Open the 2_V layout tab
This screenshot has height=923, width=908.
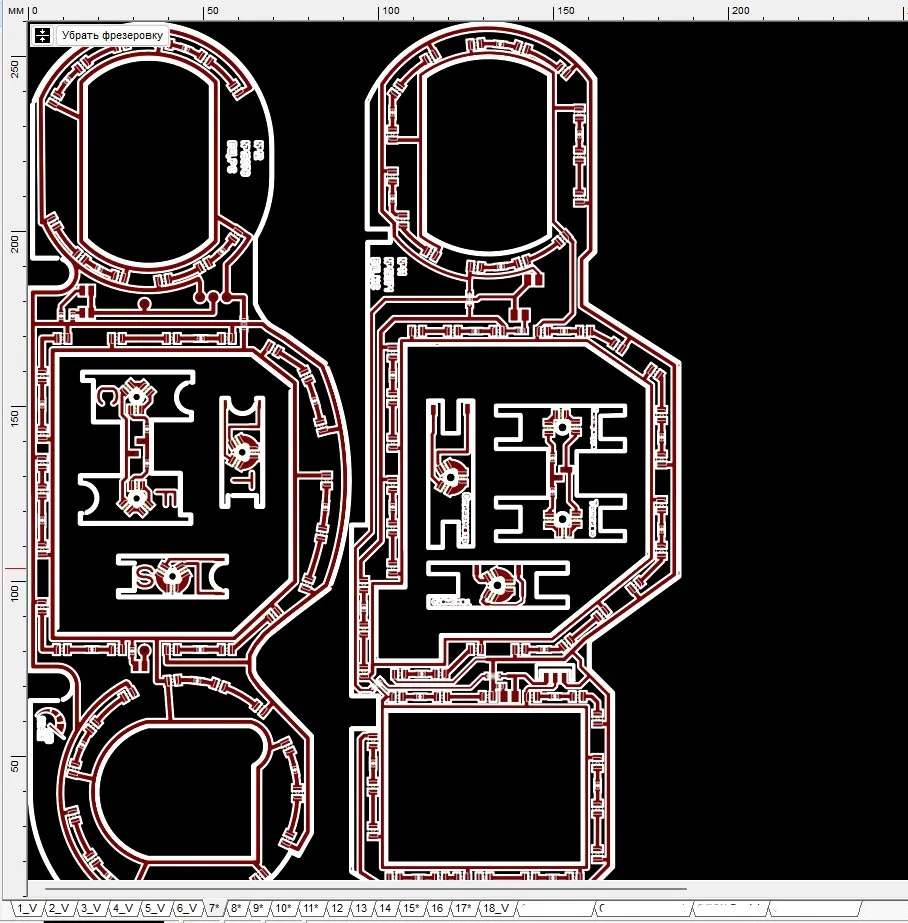click(59, 909)
